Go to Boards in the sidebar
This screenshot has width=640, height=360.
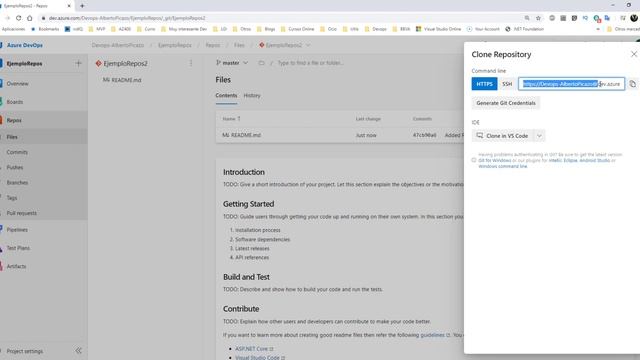tap(15, 102)
